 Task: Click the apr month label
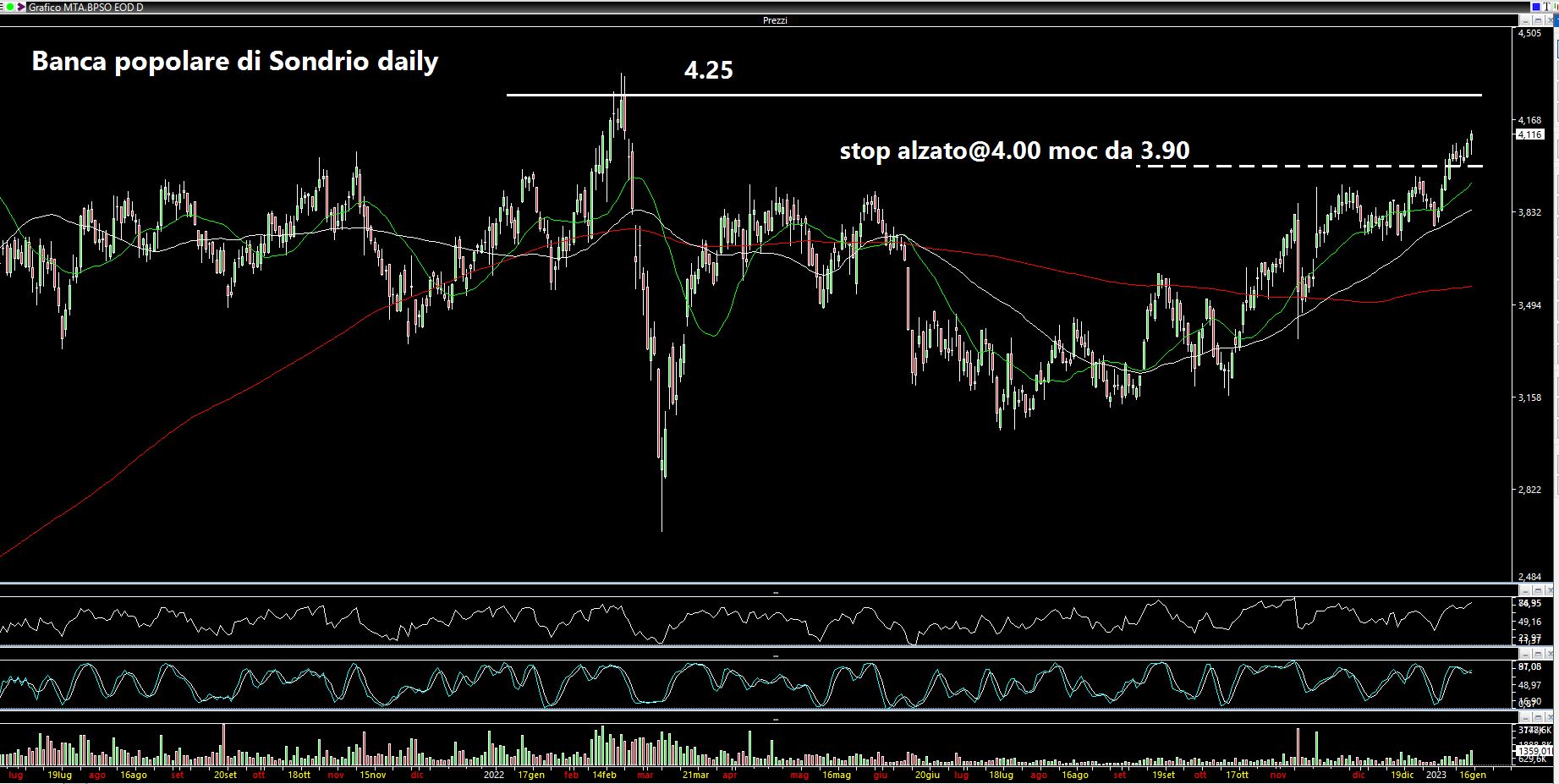[x=731, y=775]
